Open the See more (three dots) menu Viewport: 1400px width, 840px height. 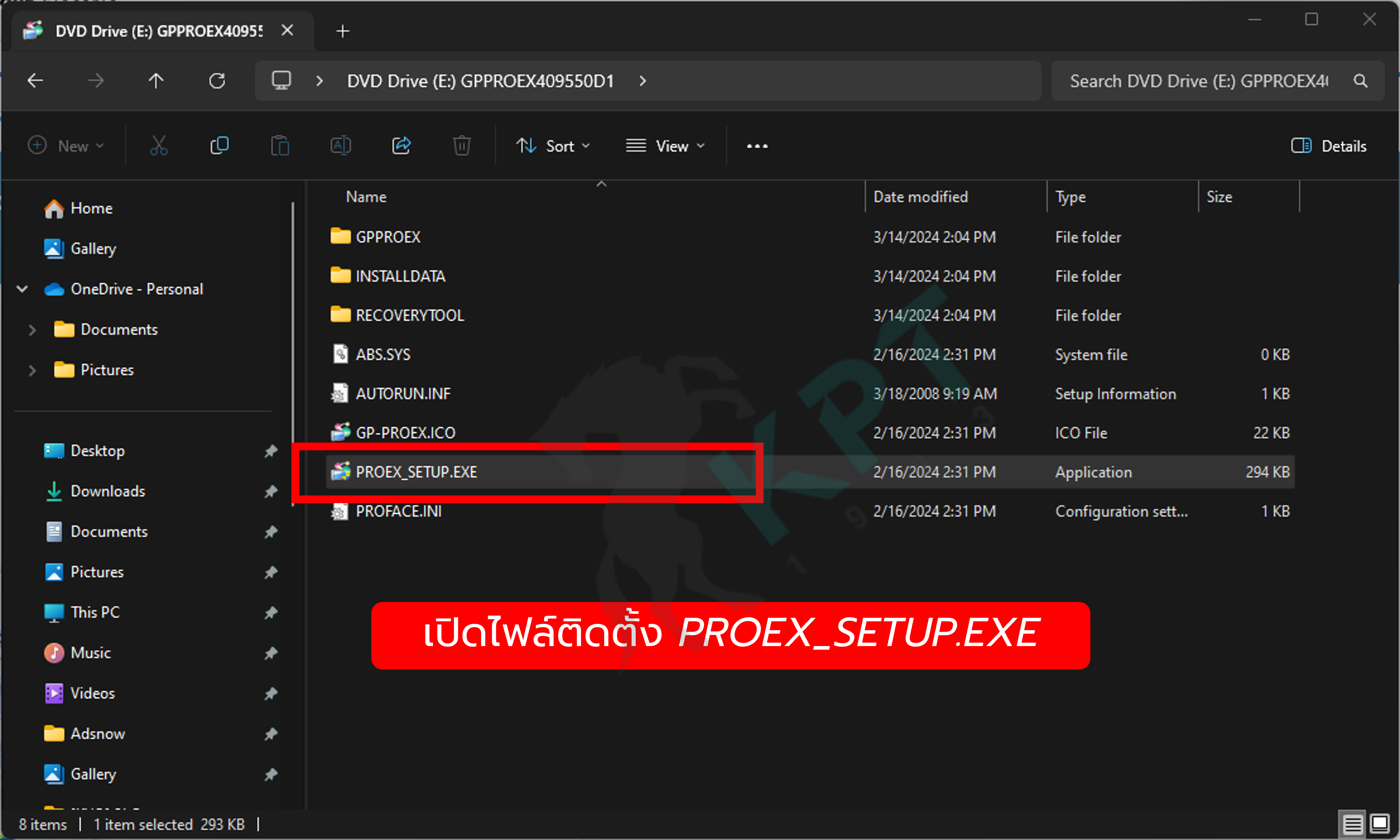pos(757,146)
